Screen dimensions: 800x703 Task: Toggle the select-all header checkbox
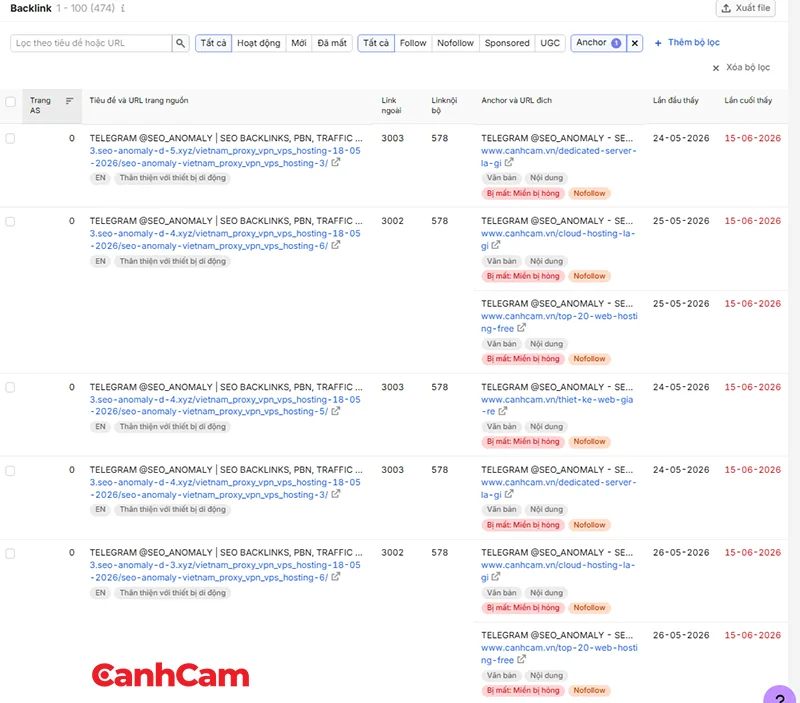coord(10,101)
